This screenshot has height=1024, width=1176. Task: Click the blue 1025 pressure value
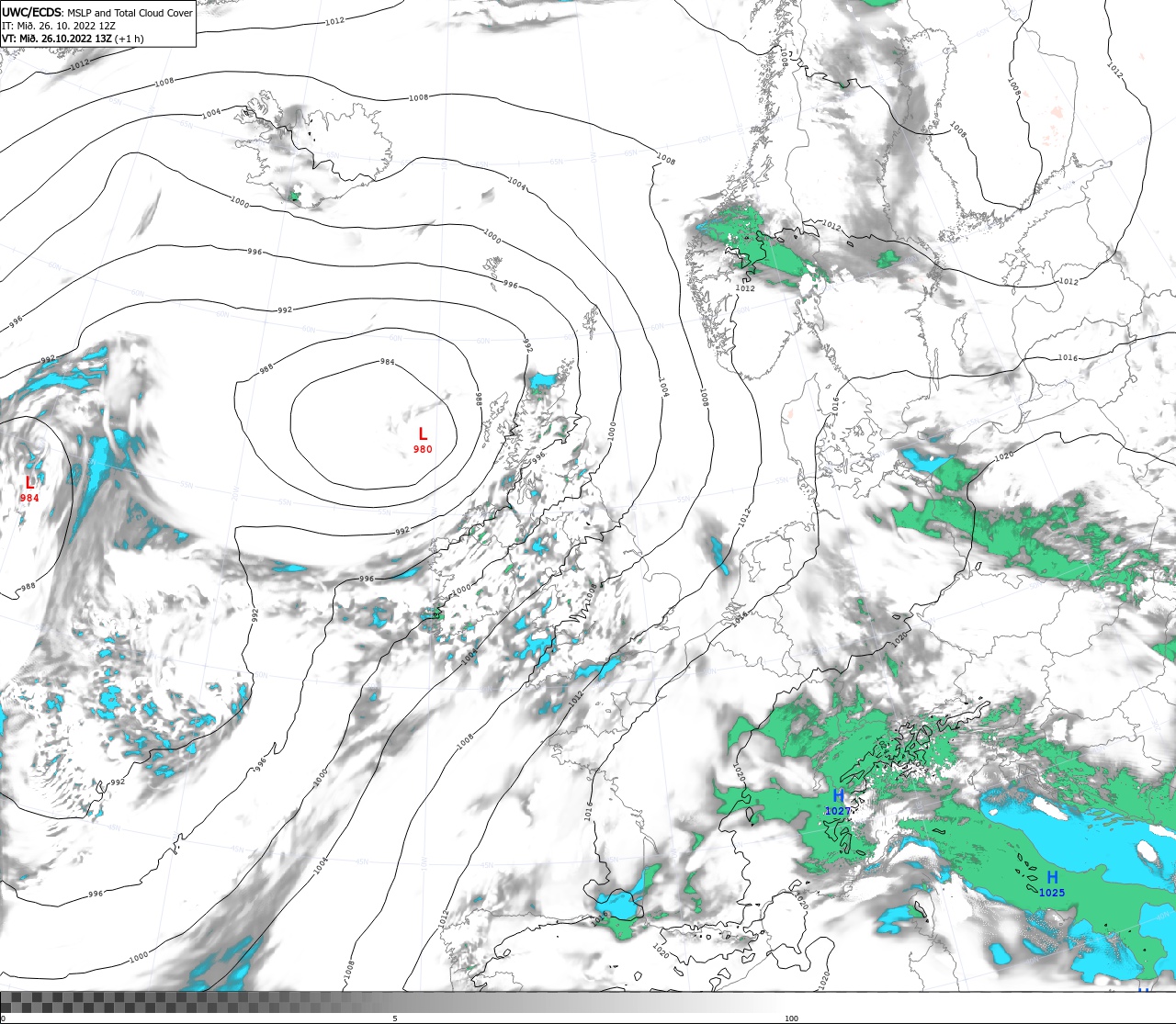click(x=1052, y=893)
